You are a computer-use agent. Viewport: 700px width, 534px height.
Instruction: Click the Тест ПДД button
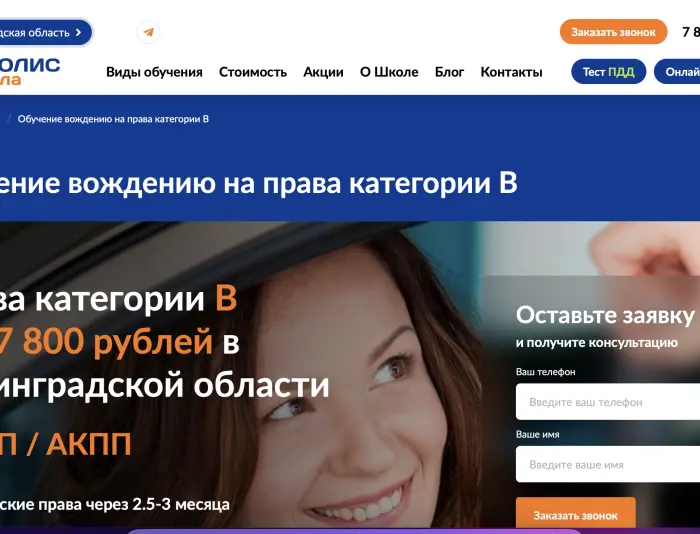608,71
